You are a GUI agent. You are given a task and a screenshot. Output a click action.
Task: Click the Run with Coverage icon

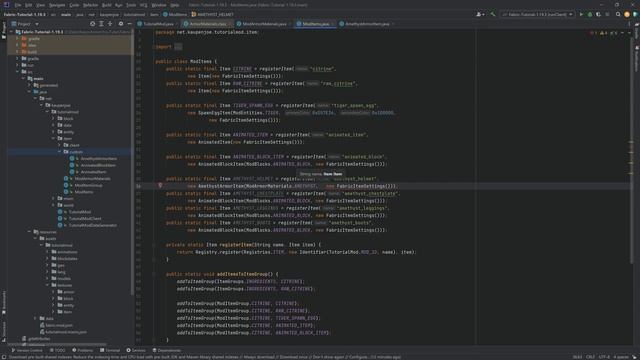[x=598, y=14]
